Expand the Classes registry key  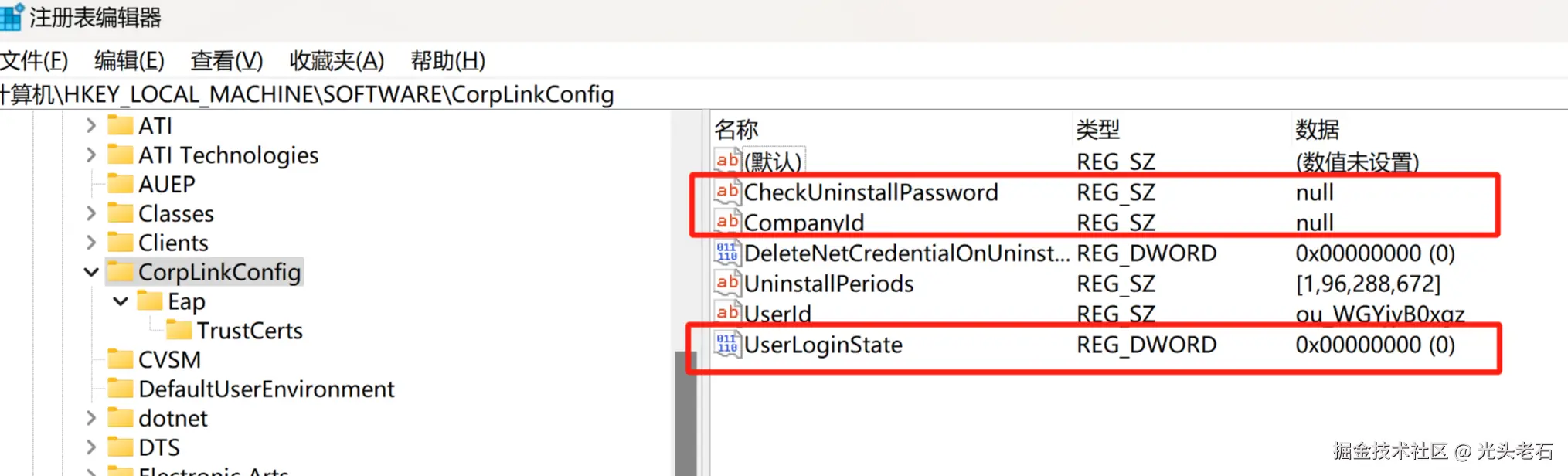coord(91,213)
